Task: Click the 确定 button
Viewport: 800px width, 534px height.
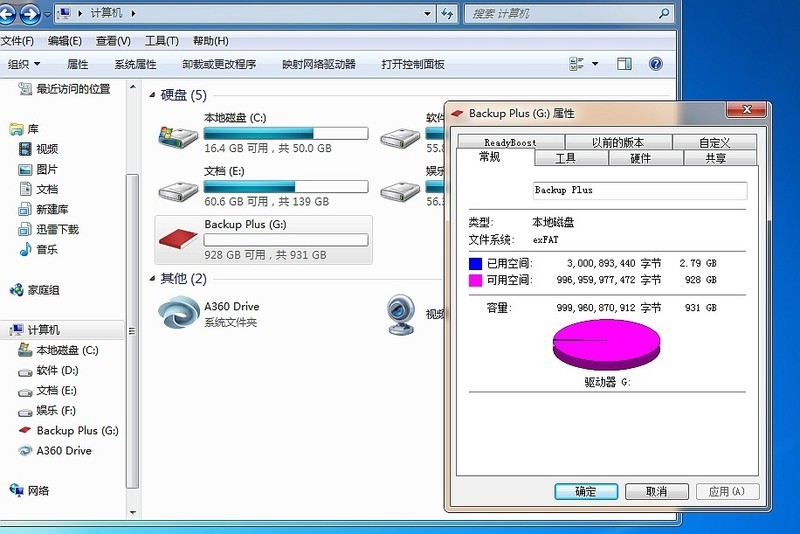Action: pos(586,491)
